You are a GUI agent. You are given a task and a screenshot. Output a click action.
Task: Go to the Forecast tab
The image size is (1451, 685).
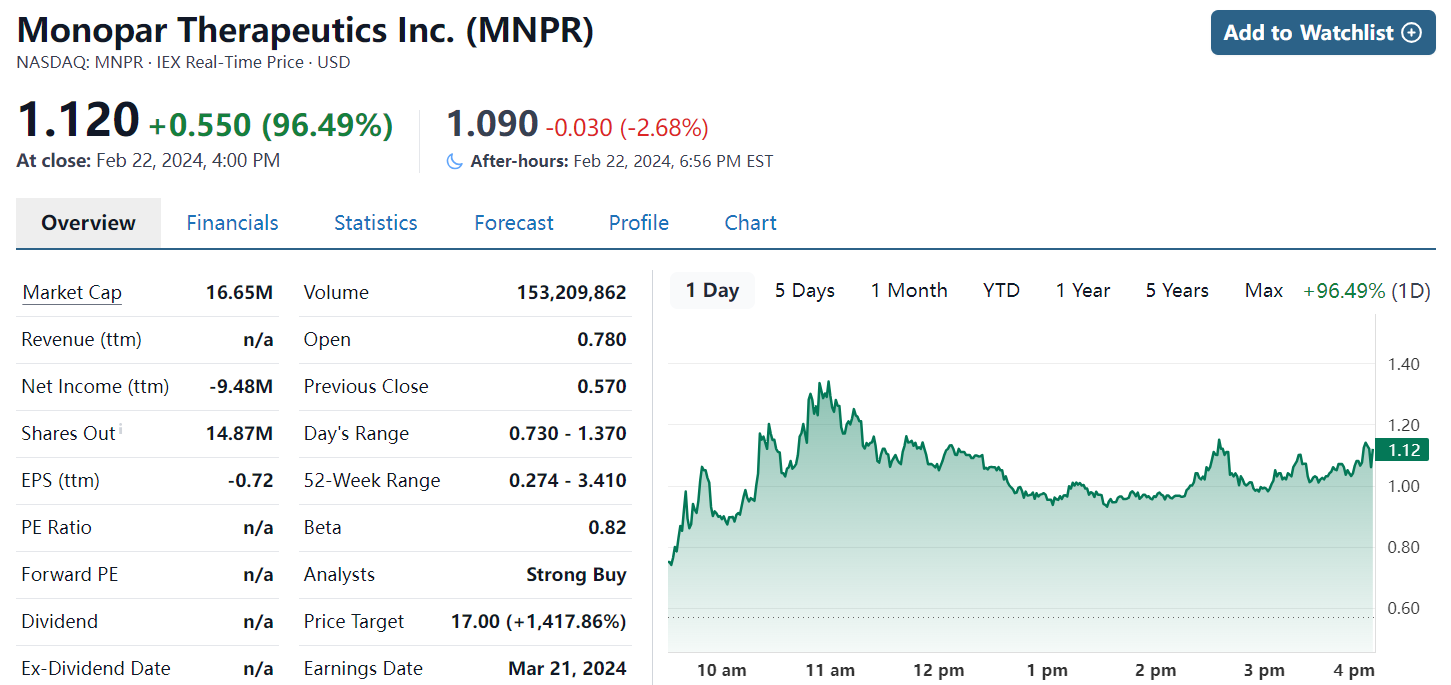tap(513, 223)
